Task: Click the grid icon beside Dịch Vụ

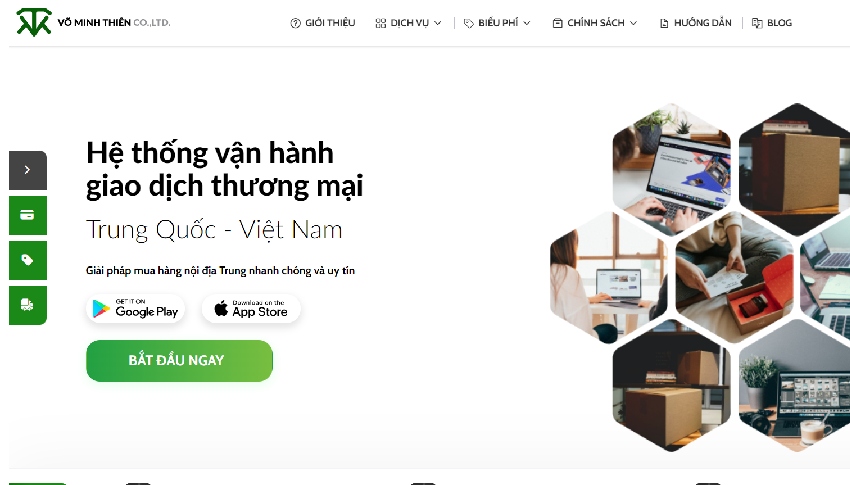Action: pyautogui.click(x=381, y=23)
